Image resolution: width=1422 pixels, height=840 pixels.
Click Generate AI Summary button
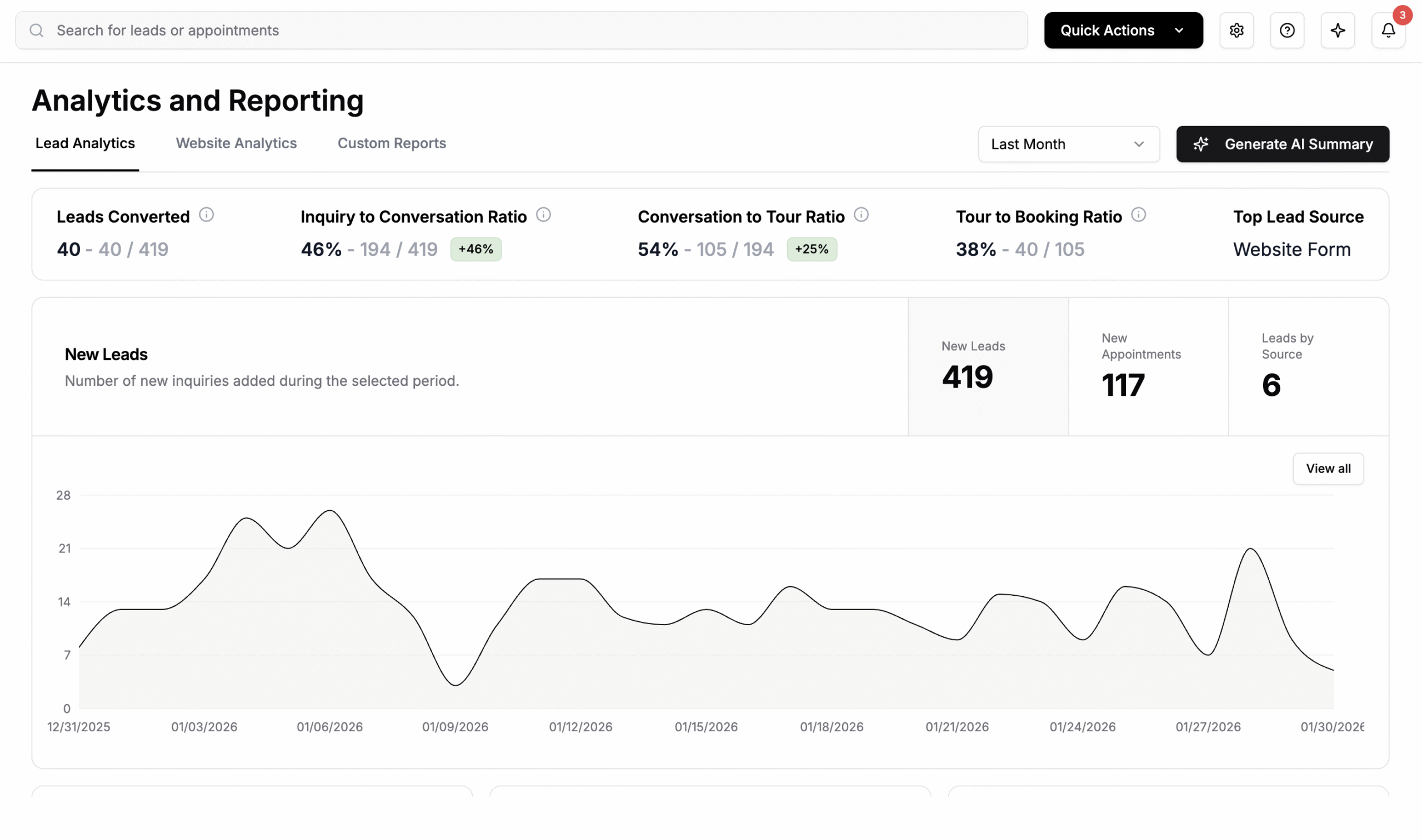pyautogui.click(x=1282, y=144)
